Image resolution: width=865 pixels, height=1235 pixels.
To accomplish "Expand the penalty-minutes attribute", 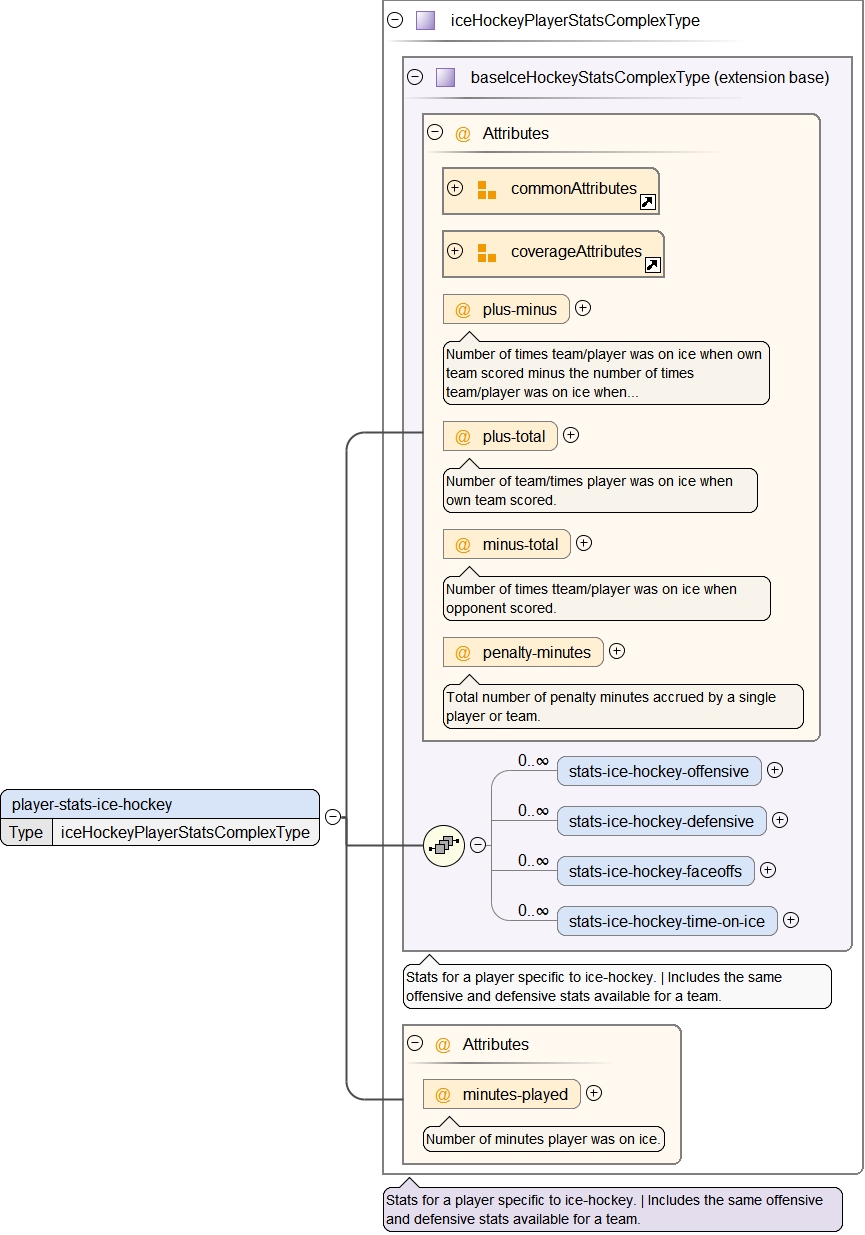I will [x=617, y=651].
